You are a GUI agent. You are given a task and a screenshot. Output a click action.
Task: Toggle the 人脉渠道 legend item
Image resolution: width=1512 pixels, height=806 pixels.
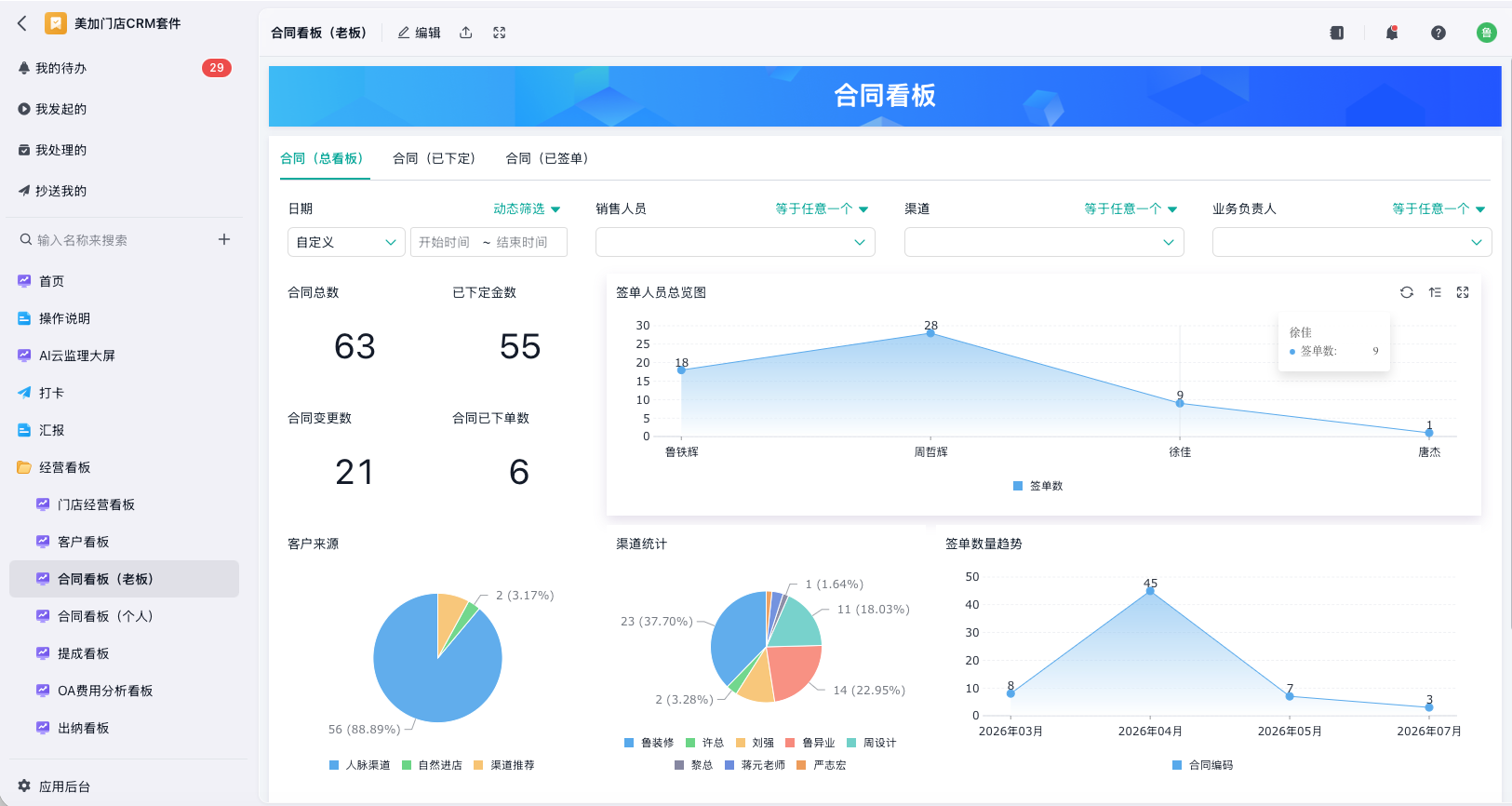point(360,765)
